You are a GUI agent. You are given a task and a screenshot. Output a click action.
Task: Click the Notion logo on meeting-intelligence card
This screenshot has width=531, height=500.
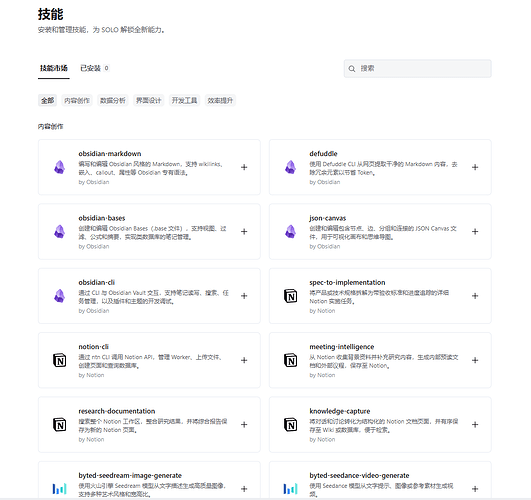click(x=291, y=360)
